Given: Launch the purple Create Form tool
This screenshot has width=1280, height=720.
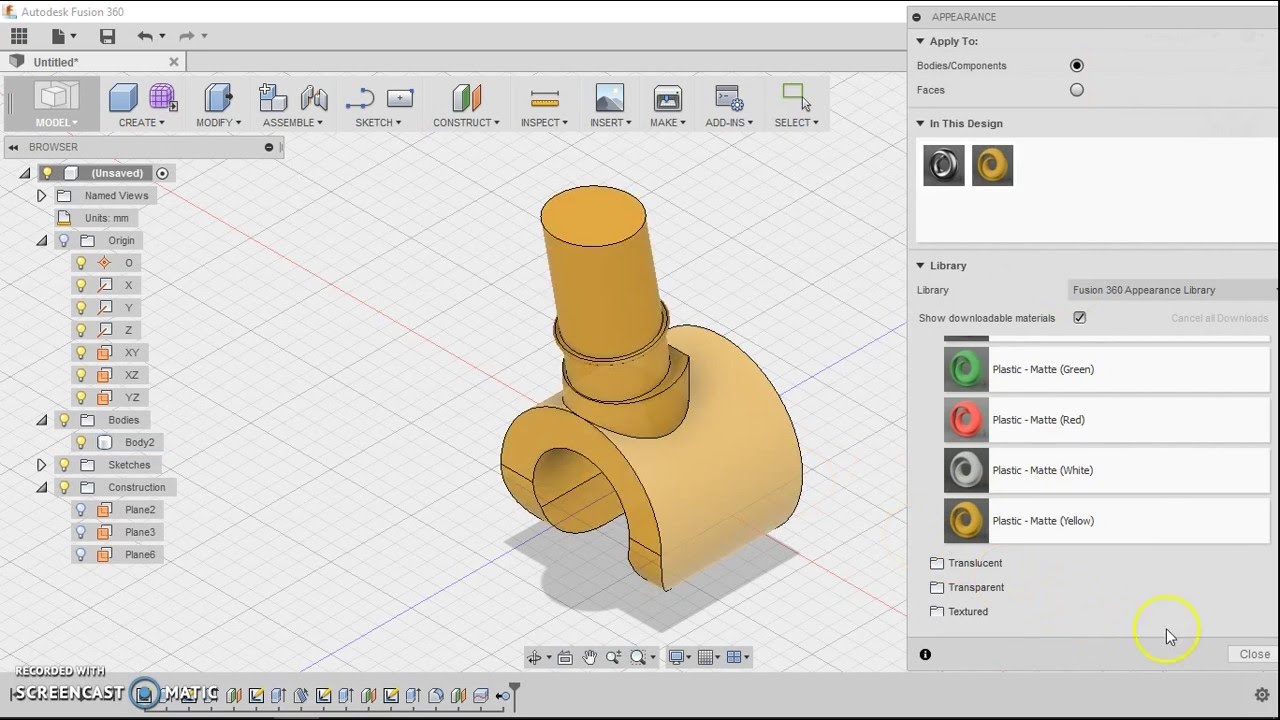Looking at the screenshot, I should tap(163, 97).
